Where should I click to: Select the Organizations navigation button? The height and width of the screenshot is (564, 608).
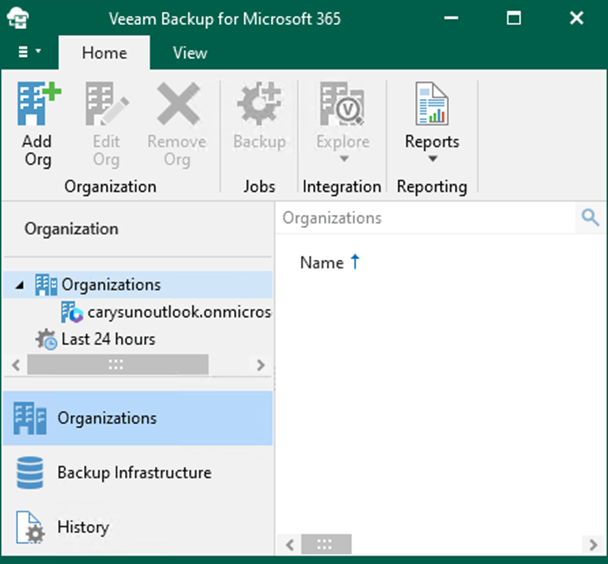[107, 418]
